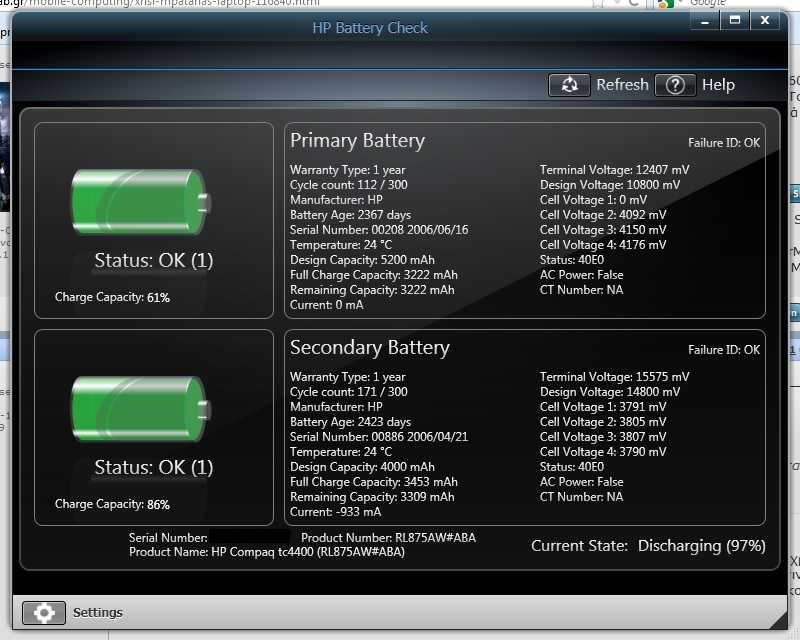
Task: Click Remaining Capacity: 3309 mAh
Action: [372, 497]
